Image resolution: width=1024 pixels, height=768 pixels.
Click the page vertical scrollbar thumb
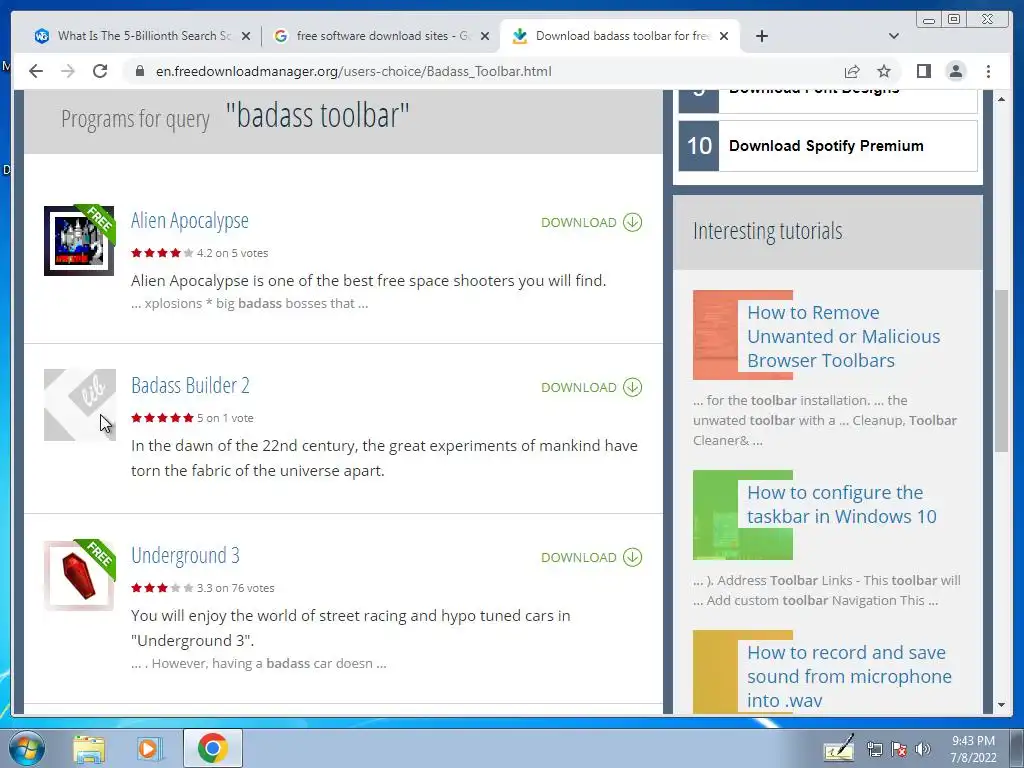coord(1001,370)
